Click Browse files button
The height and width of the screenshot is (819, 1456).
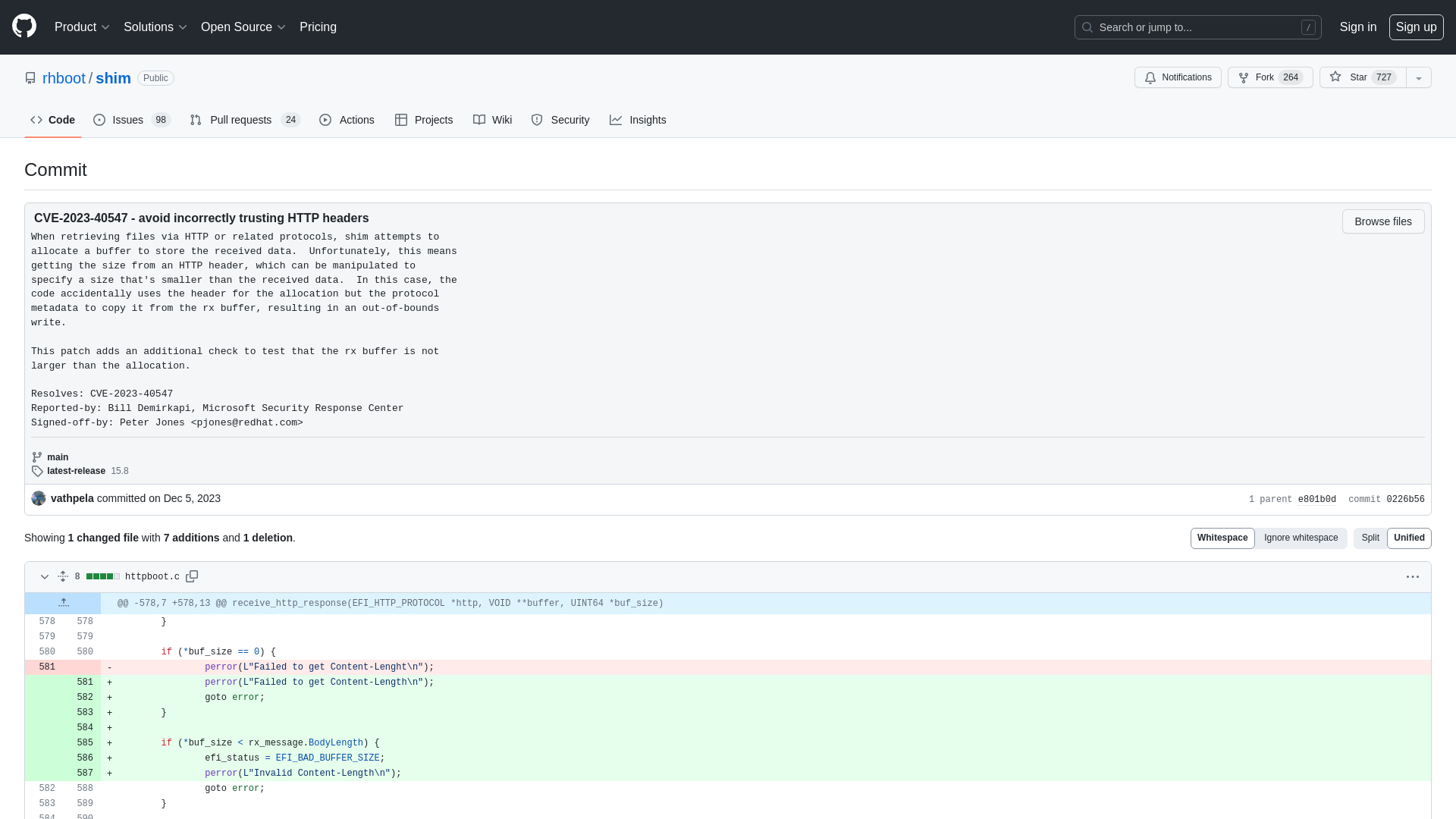1383,221
